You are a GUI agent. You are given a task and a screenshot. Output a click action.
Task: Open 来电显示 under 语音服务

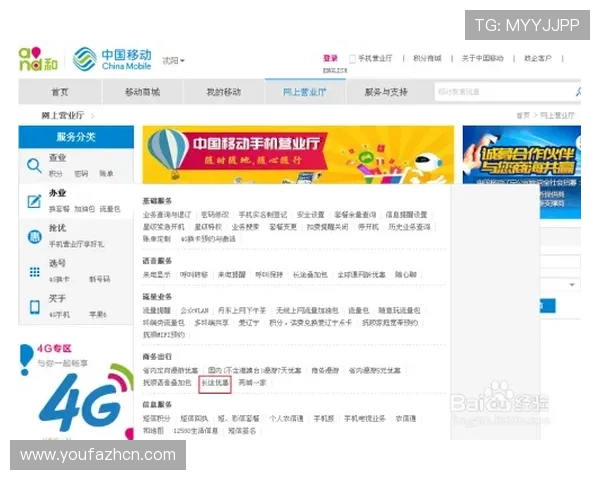click(157, 275)
